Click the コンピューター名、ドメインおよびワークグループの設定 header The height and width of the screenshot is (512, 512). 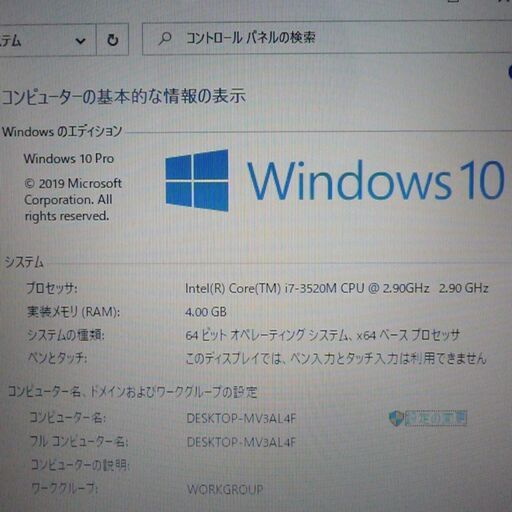point(132,392)
